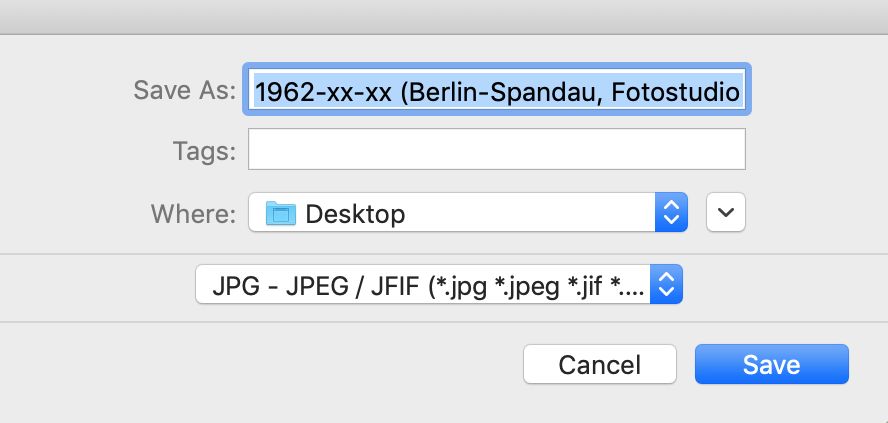Expand the dialog with the chevron button
888x423 pixels.
pyautogui.click(x=726, y=212)
